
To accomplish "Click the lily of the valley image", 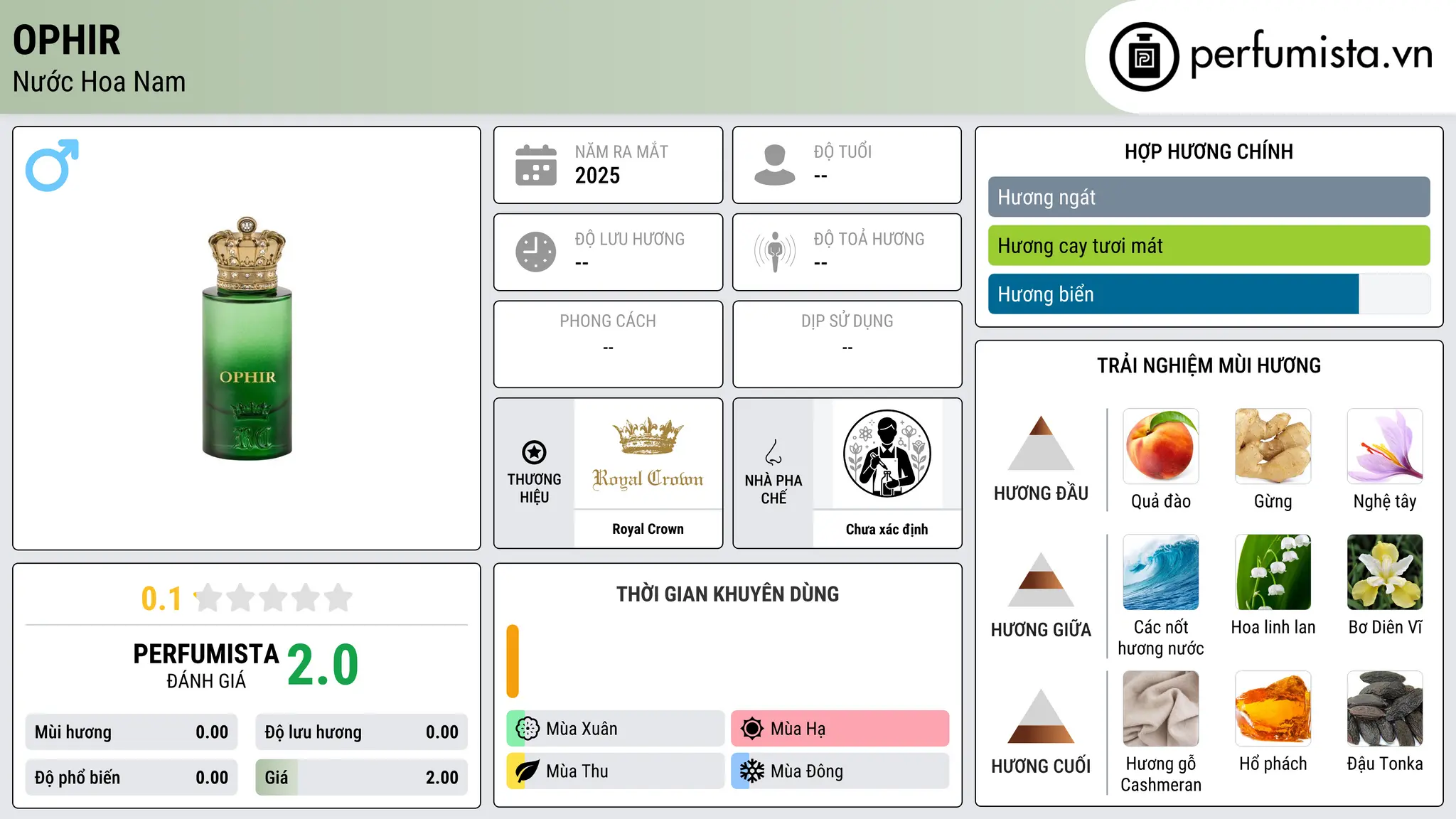I will (x=1273, y=572).
